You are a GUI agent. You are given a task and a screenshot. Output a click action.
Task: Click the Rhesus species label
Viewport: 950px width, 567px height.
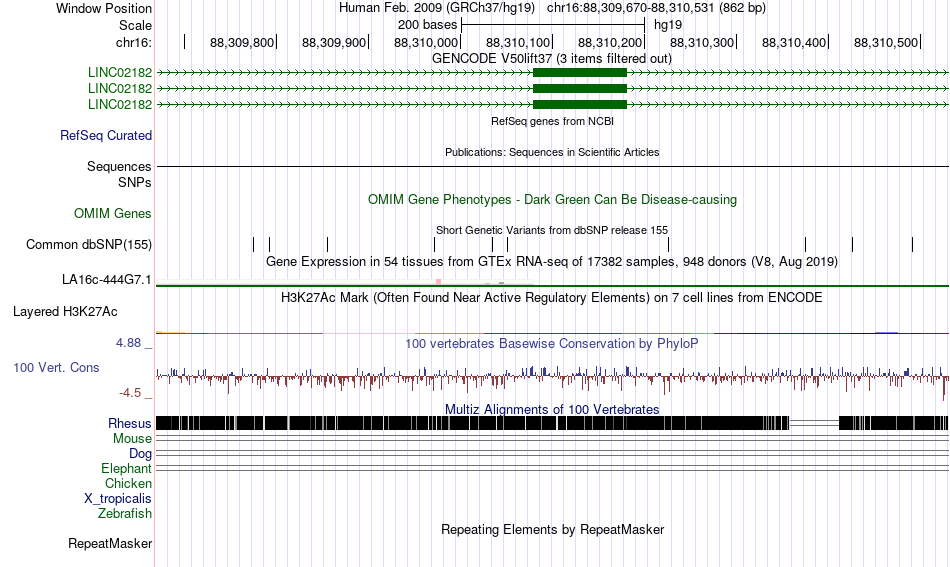point(130,423)
